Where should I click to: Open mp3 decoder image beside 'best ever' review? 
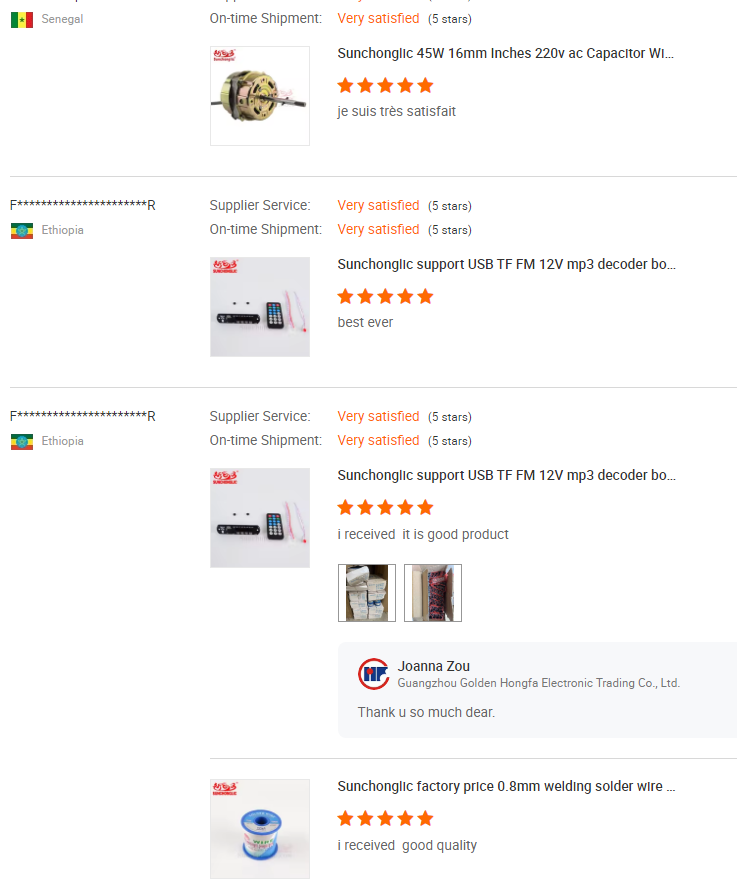pyautogui.click(x=260, y=307)
